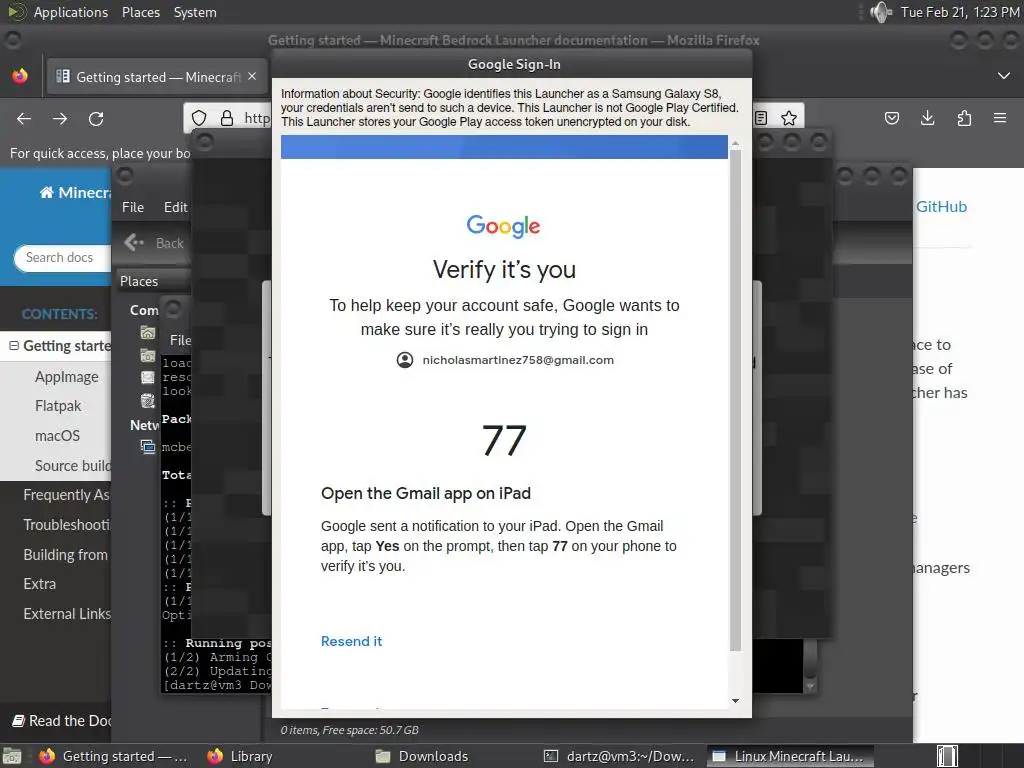This screenshot has width=1024, height=768.
Task: Select the Getting started — Minecraft tab
Action: (x=155, y=77)
